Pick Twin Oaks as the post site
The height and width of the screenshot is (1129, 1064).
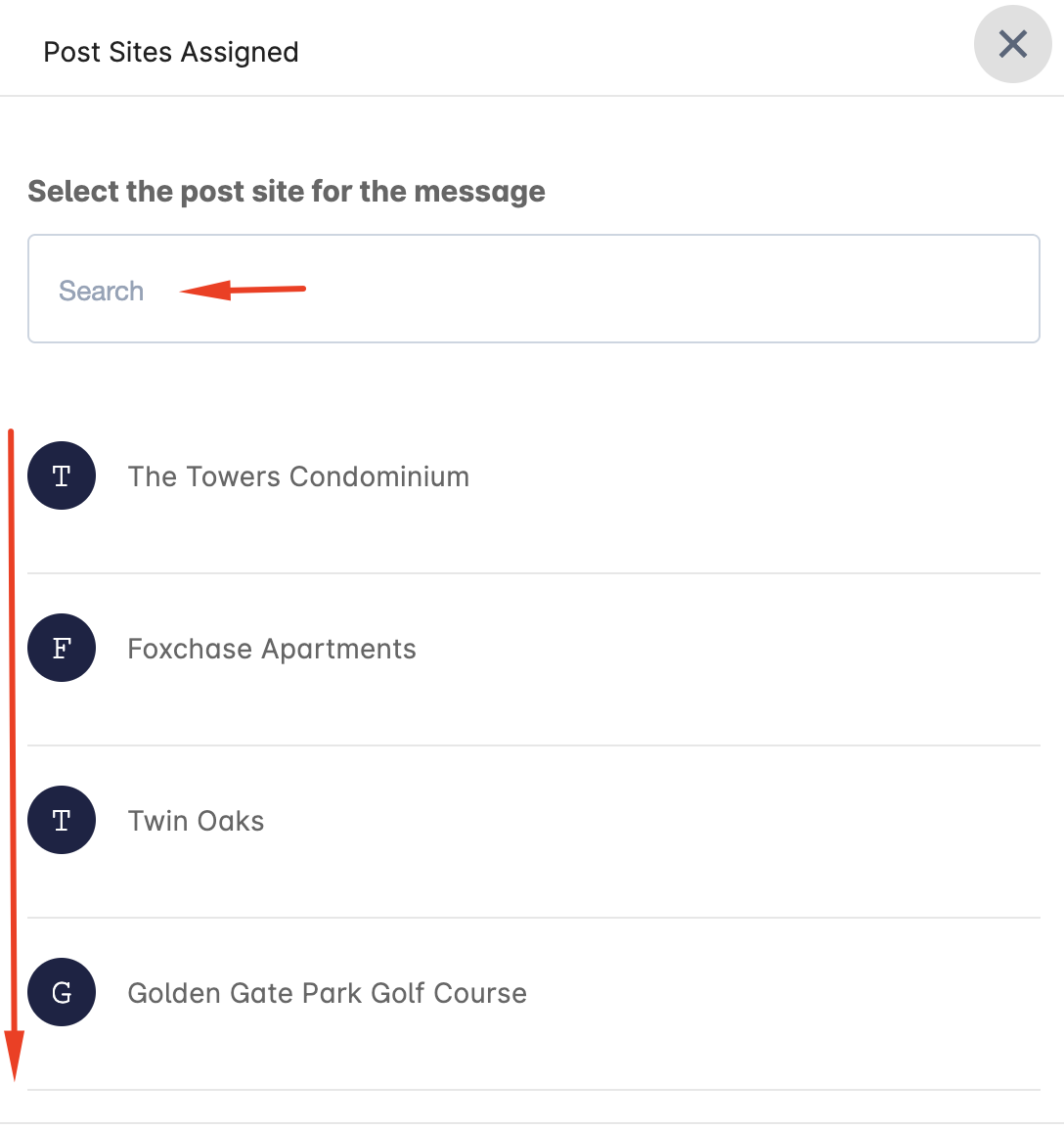click(x=196, y=821)
